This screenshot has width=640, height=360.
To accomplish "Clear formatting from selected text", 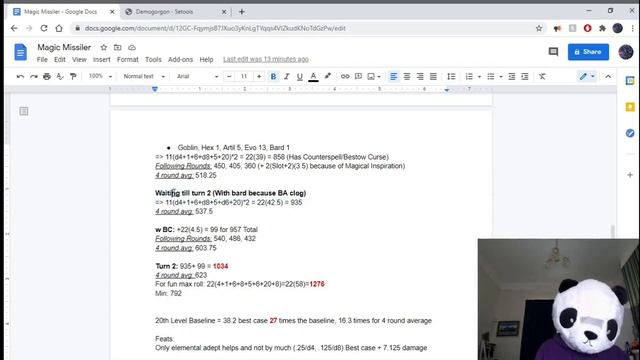I will pyautogui.click(x=542, y=76).
